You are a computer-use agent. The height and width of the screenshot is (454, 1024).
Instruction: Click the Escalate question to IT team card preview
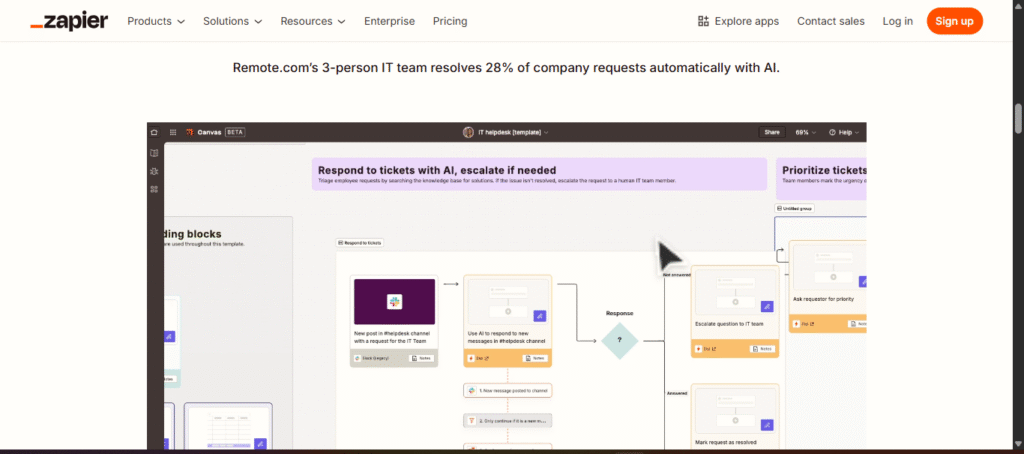pyautogui.click(x=735, y=292)
